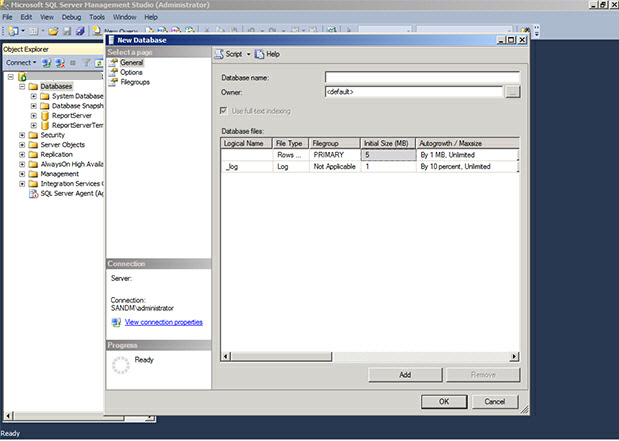Open the New Project dropdown arrow
The width and height of the screenshot is (619, 441).
pyautogui.click(x=23, y=31)
